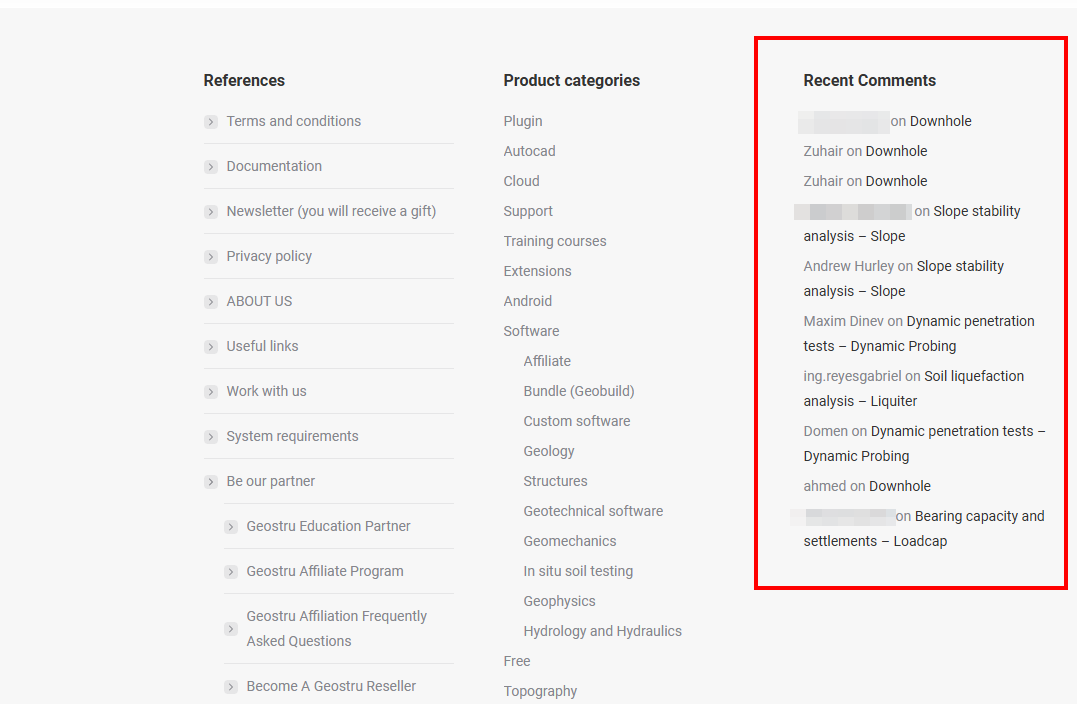Click arrow icon next to Work with us
This screenshot has height=704, width=1077.
(211, 392)
